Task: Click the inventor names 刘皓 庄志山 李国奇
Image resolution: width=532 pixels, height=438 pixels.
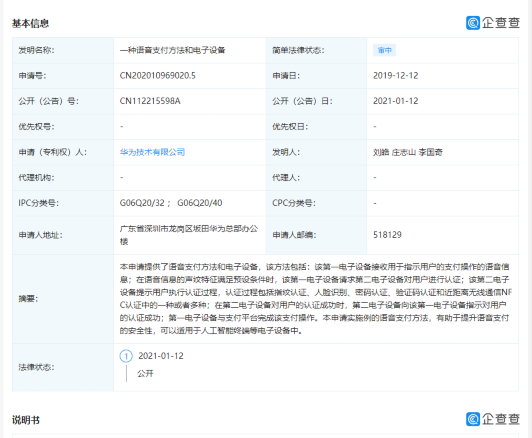Action: pyautogui.click(x=408, y=152)
